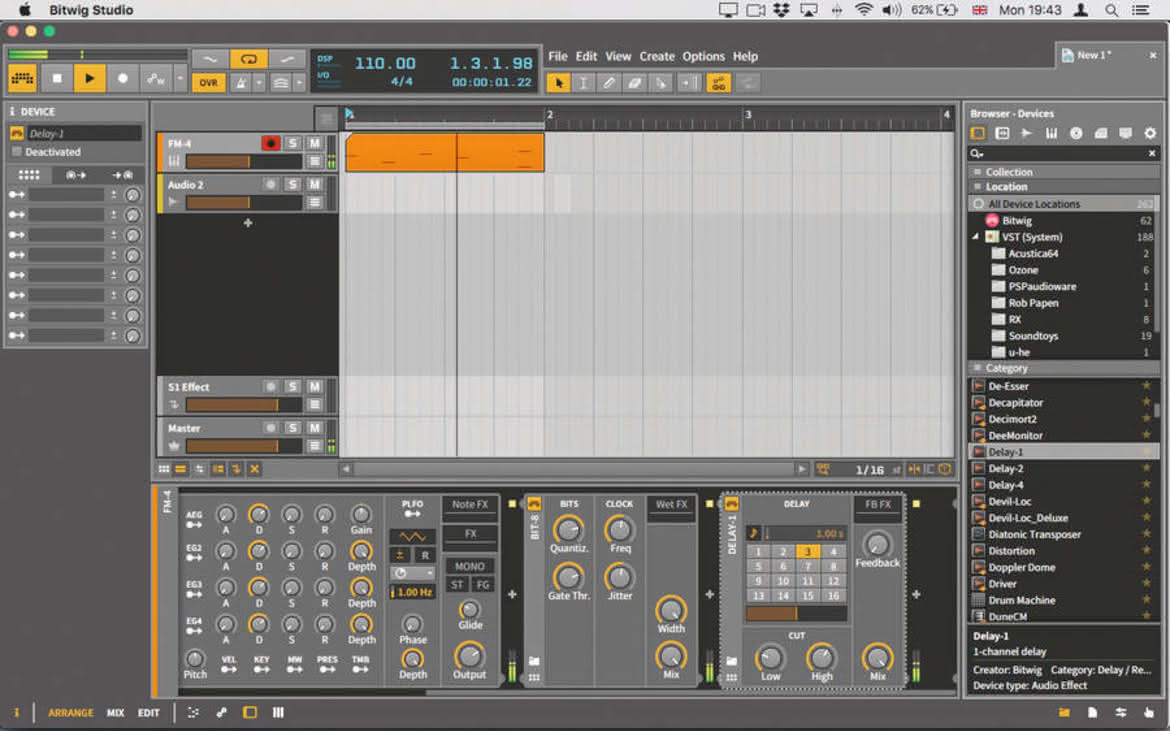The width and height of the screenshot is (1170, 731).
Task: Click the Wi-Fi icon in menu bar
Action: pyautogui.click(x=863, y=10)
